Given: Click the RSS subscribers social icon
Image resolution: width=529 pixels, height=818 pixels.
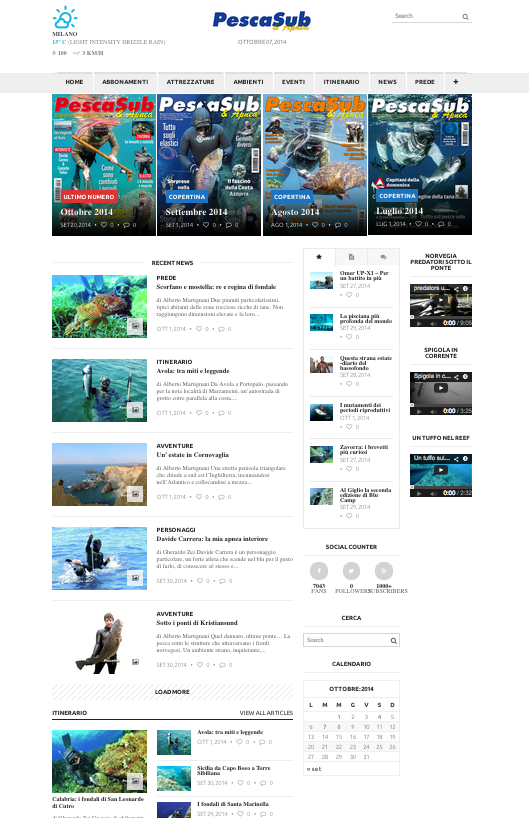Looking at the screenshot, I should pos(383,571).
